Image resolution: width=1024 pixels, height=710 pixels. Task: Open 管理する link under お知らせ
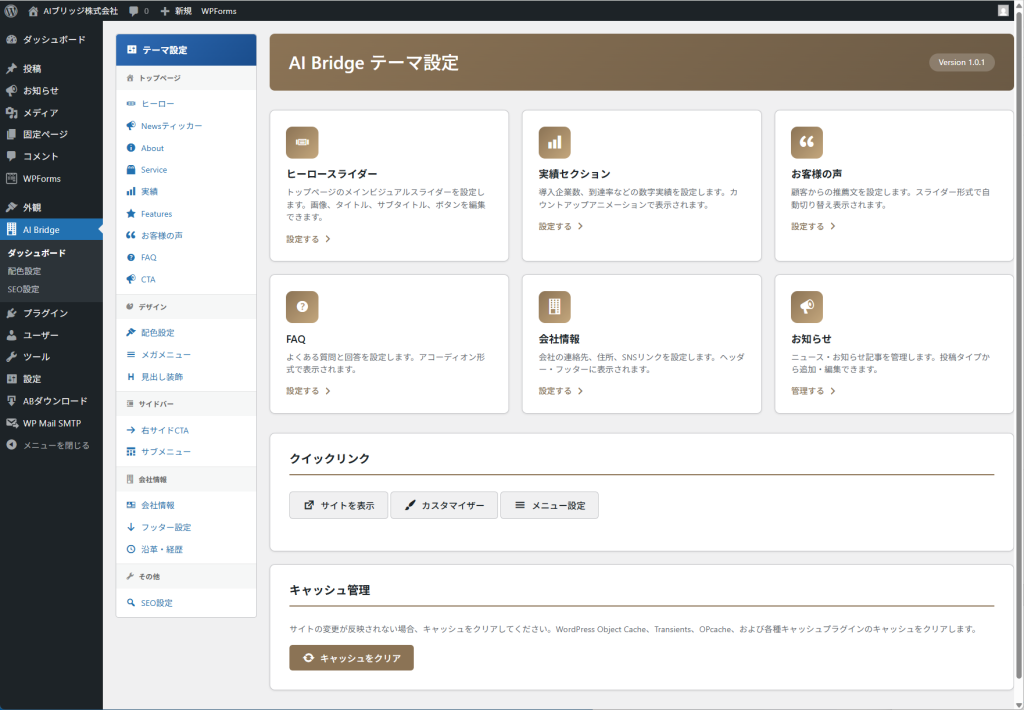(812, 391)
